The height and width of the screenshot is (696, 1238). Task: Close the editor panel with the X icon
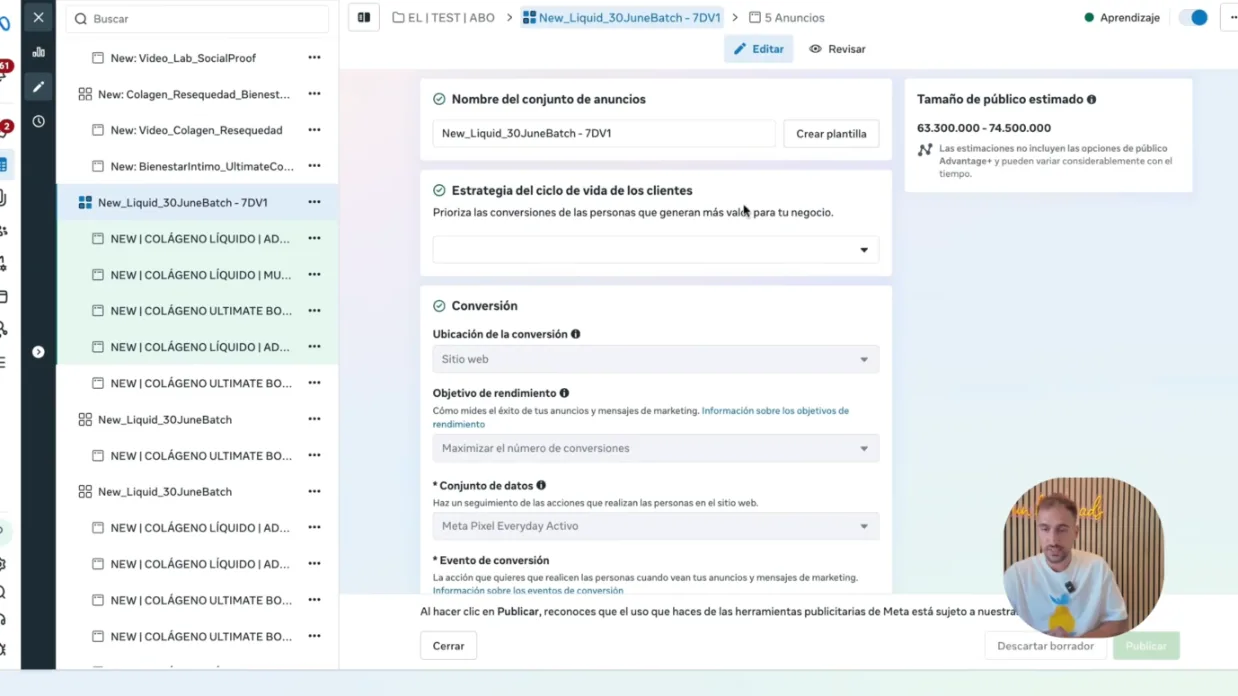point(38,17)
